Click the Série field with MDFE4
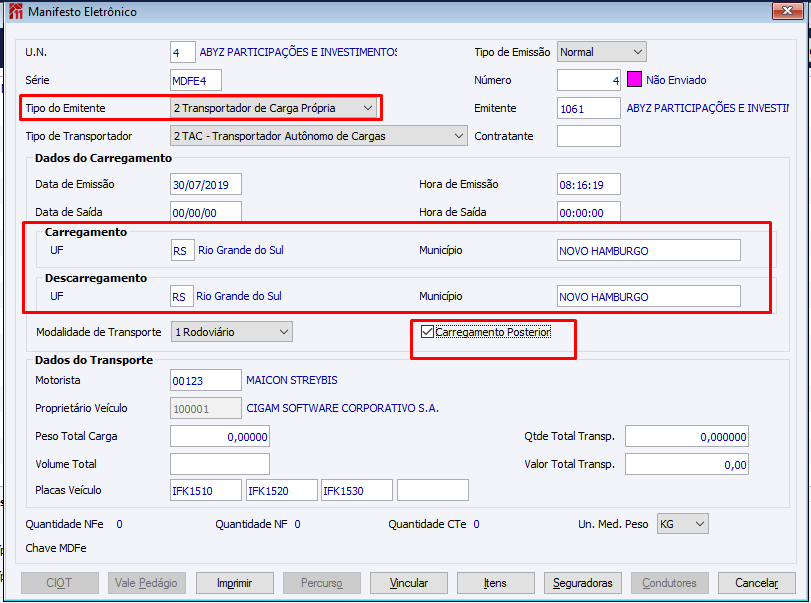 coord(196,80)
